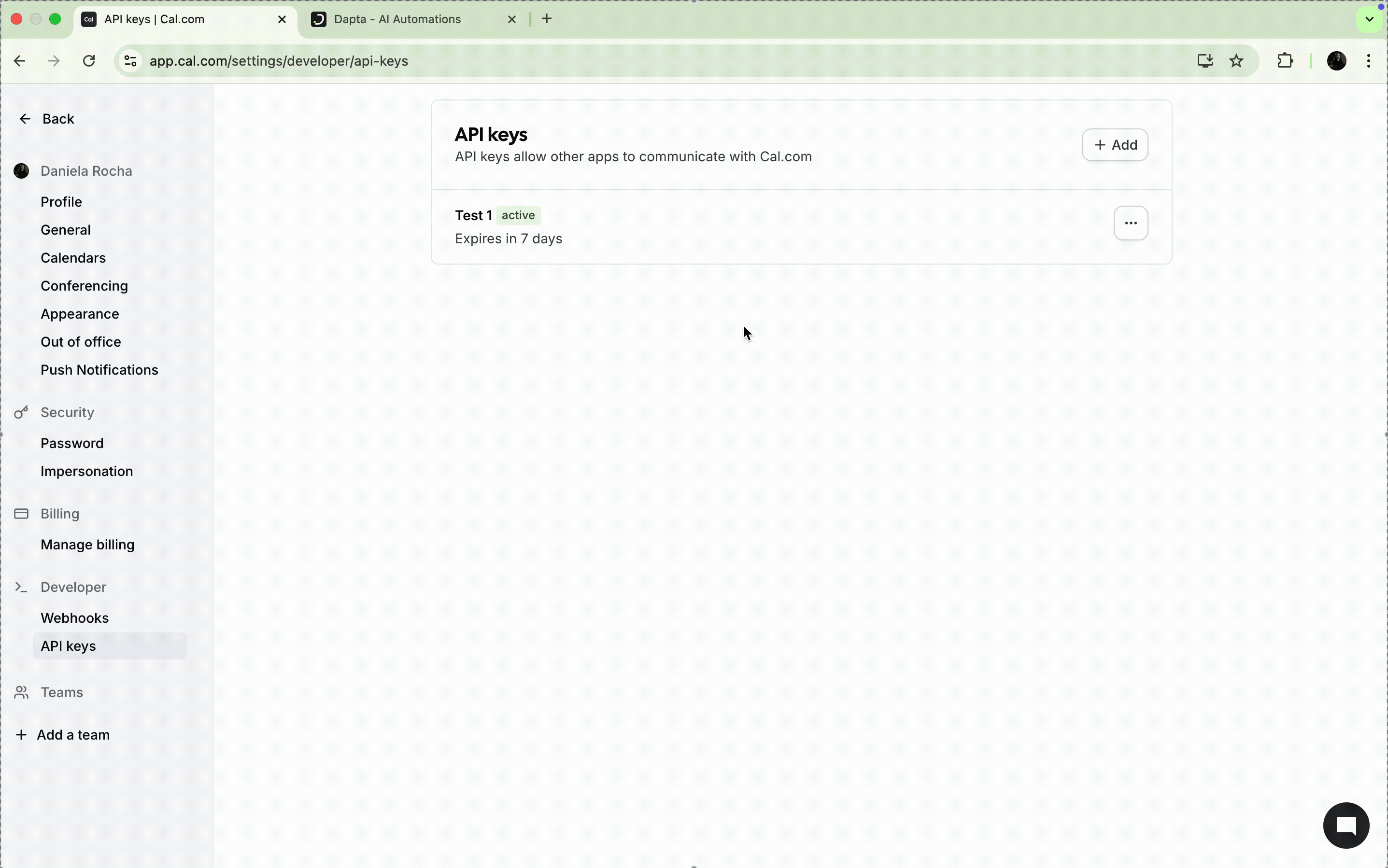1388x868 pixels.
Task: Open the browser Extensions puzzle icon
Action: click(1285, 61)
